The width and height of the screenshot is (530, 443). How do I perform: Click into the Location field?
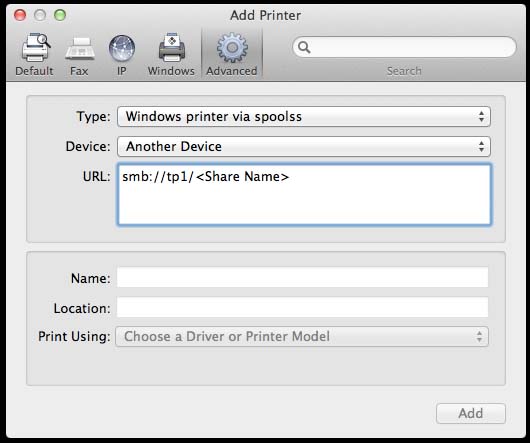pos(303,307)
